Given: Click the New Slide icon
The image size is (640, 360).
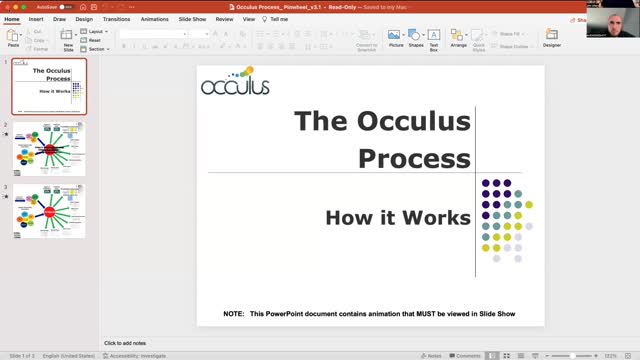Looking at the screenshot, I should click(66, 35).
